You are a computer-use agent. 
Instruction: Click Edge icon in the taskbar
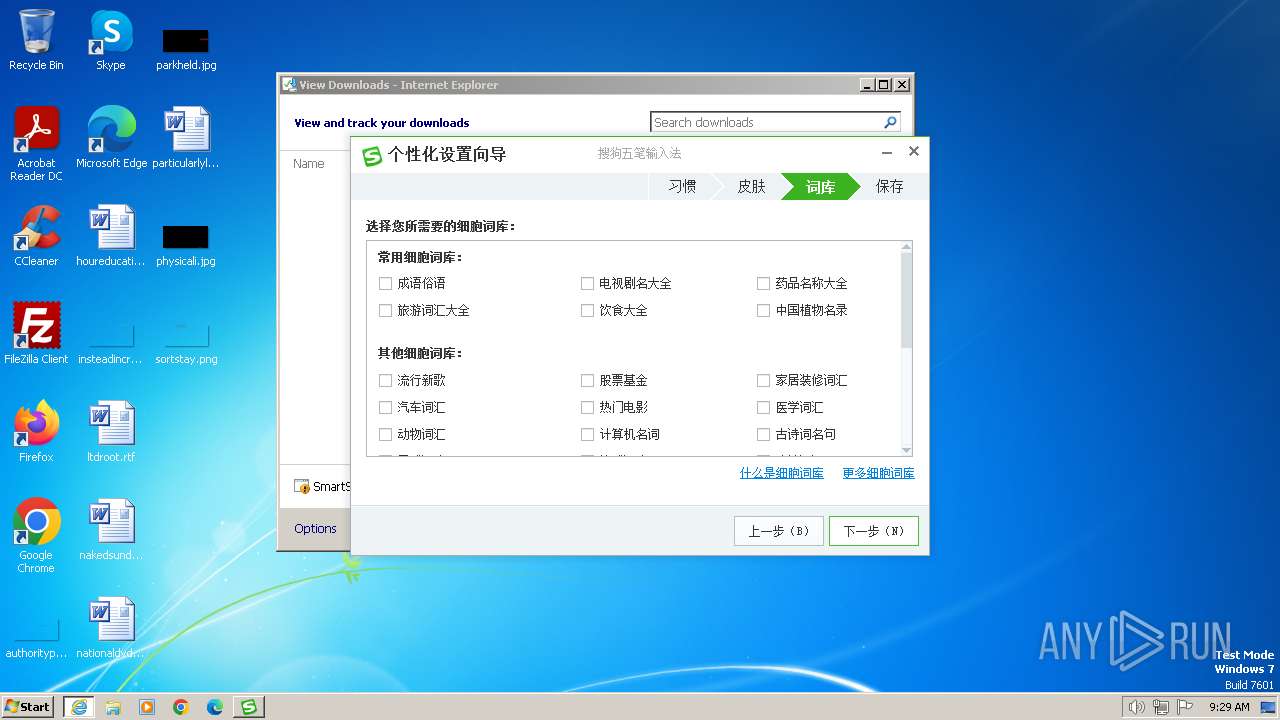pos(215,707)
